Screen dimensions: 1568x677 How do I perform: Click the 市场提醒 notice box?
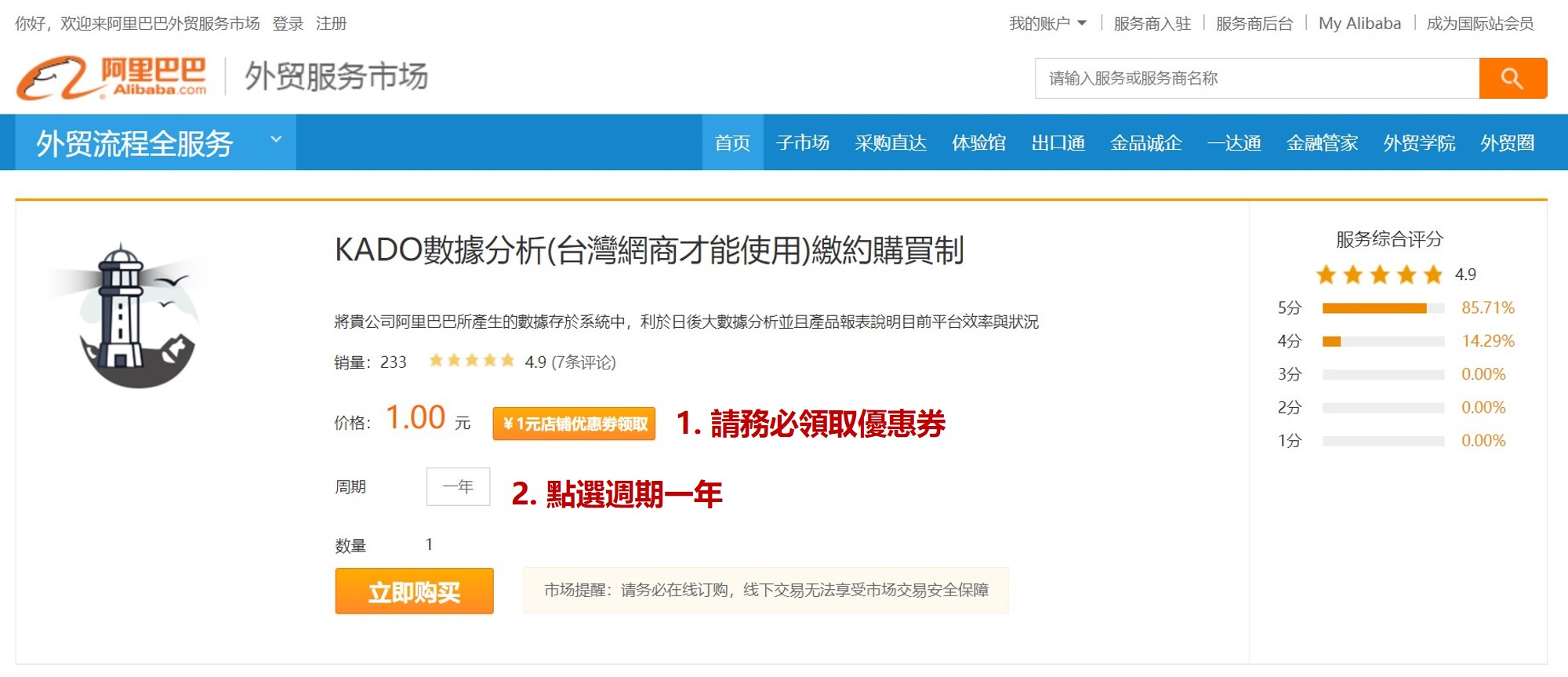(766, 590)
